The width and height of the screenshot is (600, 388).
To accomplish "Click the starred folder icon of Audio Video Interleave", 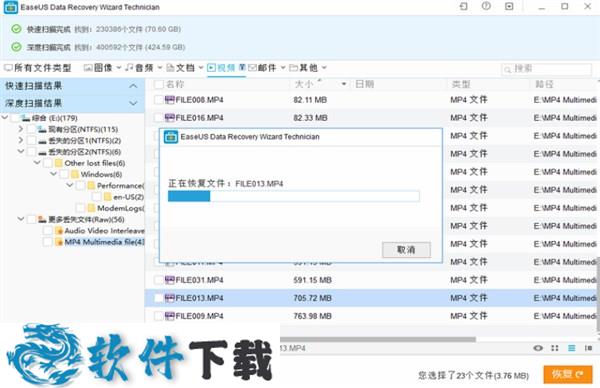I will (59, 231).
